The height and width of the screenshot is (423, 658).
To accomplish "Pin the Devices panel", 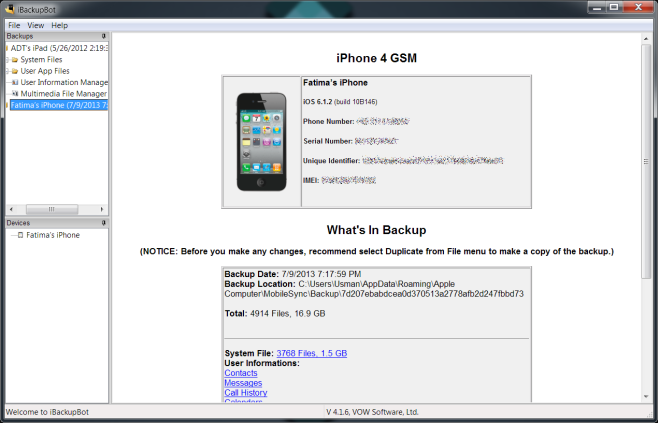I will point(104,223).
